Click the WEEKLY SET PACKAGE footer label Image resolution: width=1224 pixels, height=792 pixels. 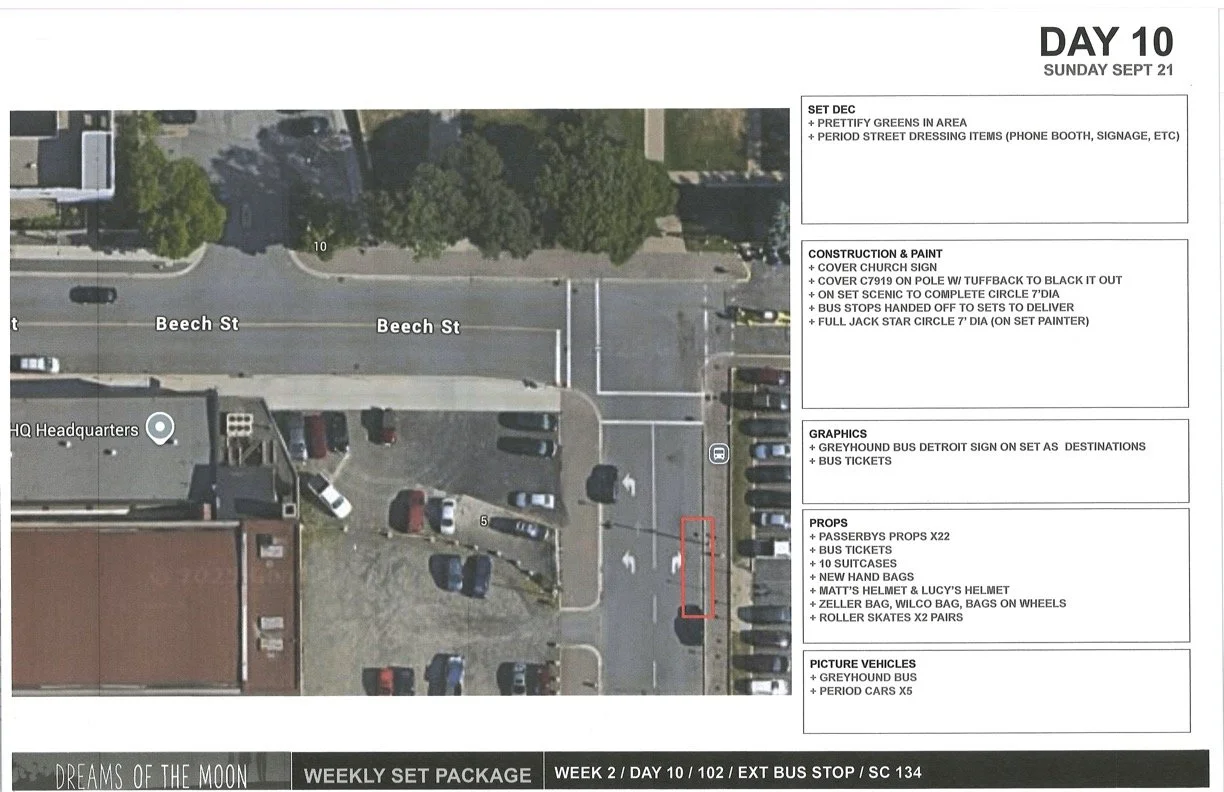pyautogui.click(x=417, y=775)
